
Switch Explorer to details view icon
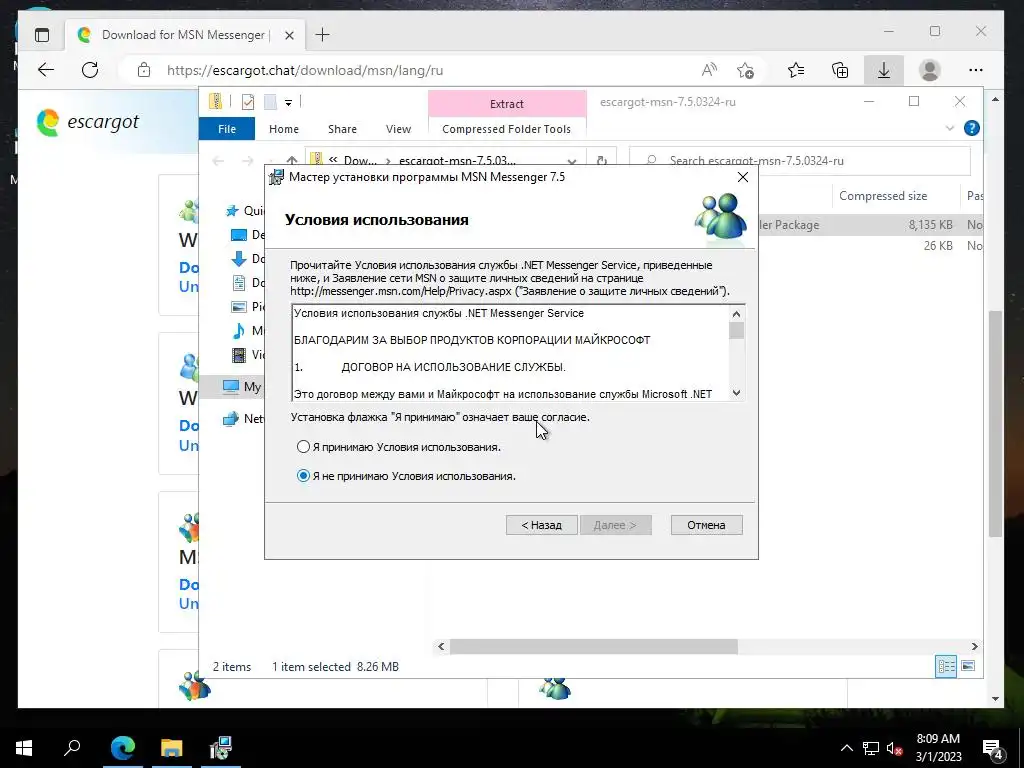coord(946,666)
